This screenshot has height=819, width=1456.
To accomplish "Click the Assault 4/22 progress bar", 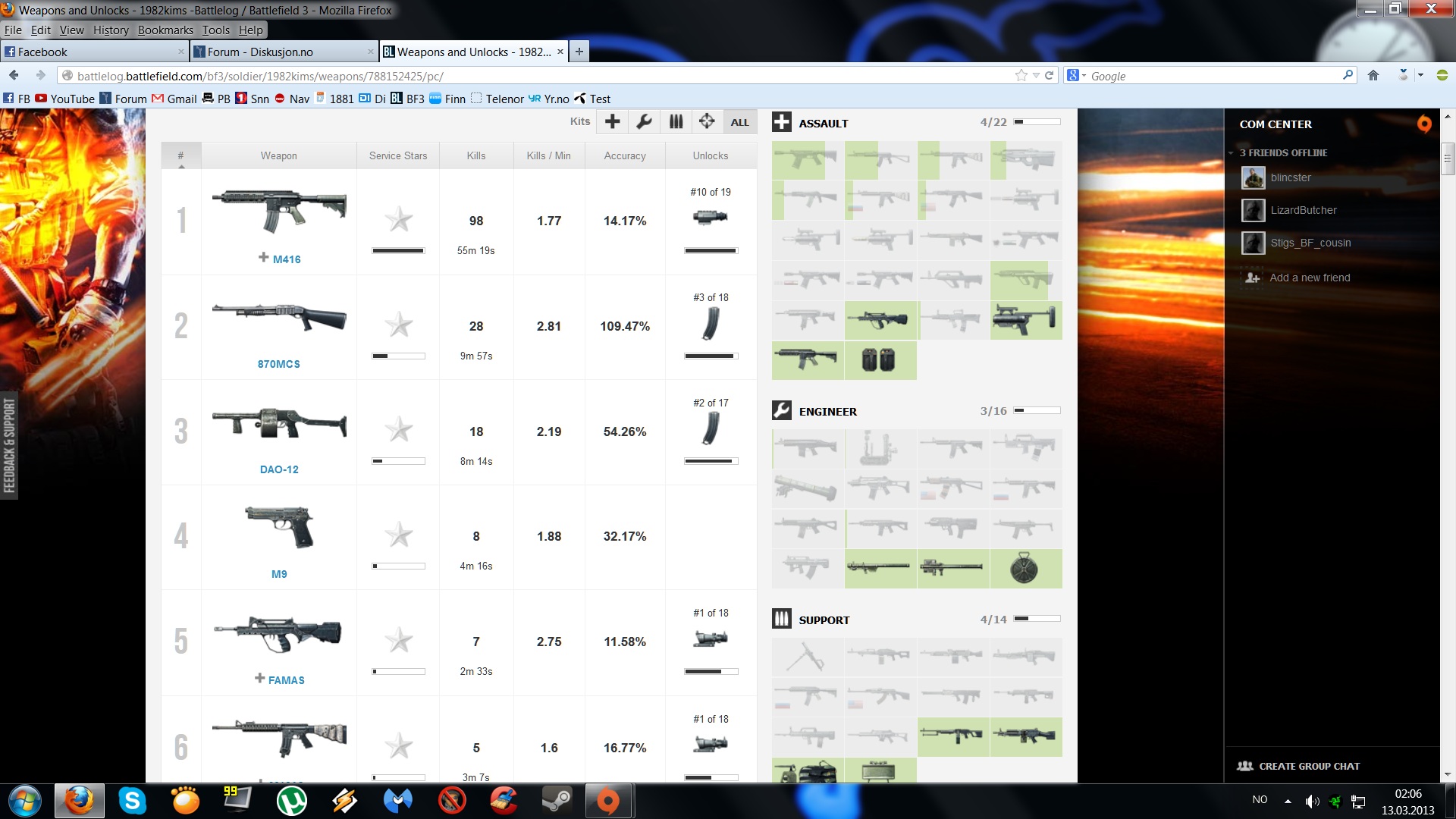I will click(1037, 121).
